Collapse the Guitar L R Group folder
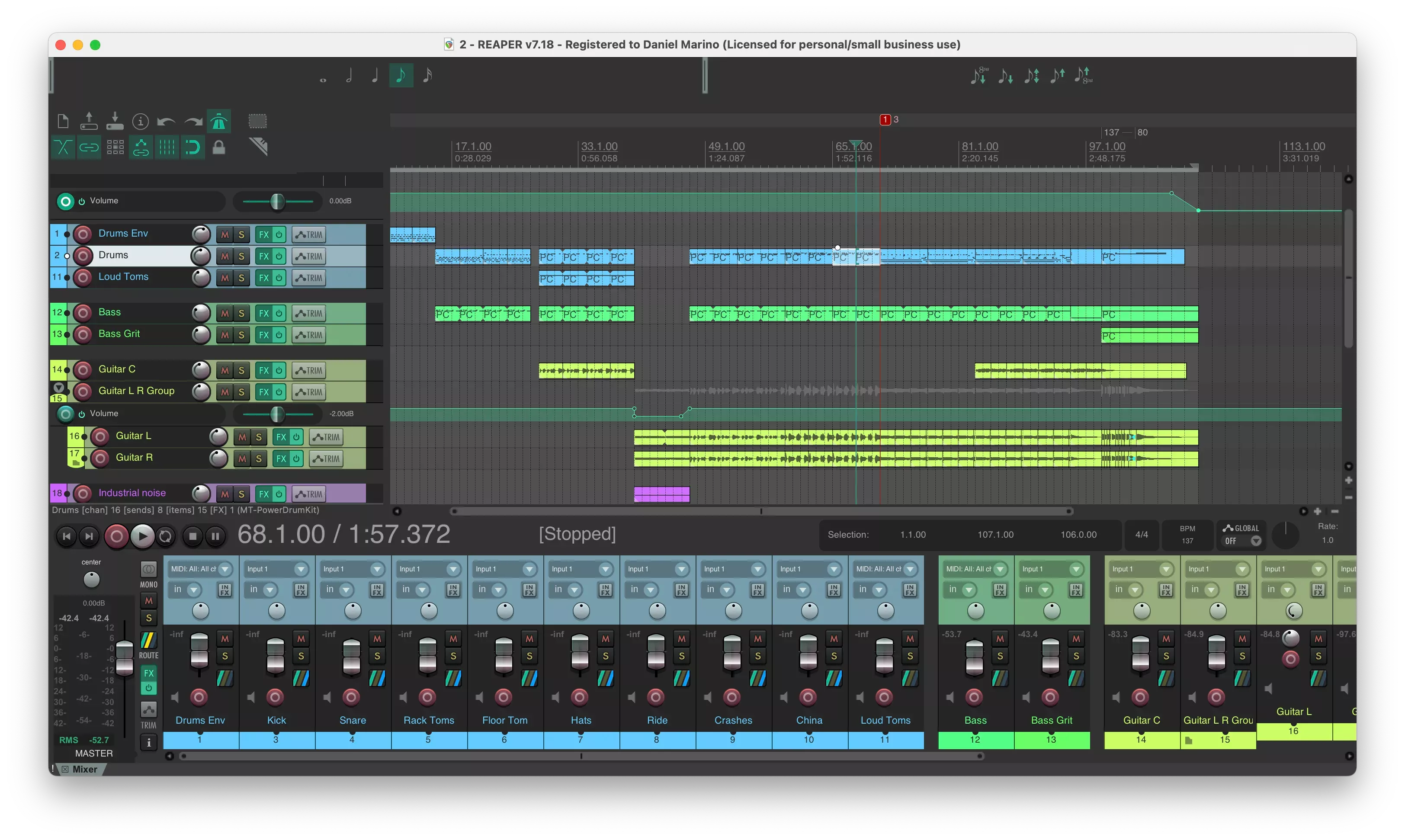This screenshot has height=840, width=1405. [59, 388]
